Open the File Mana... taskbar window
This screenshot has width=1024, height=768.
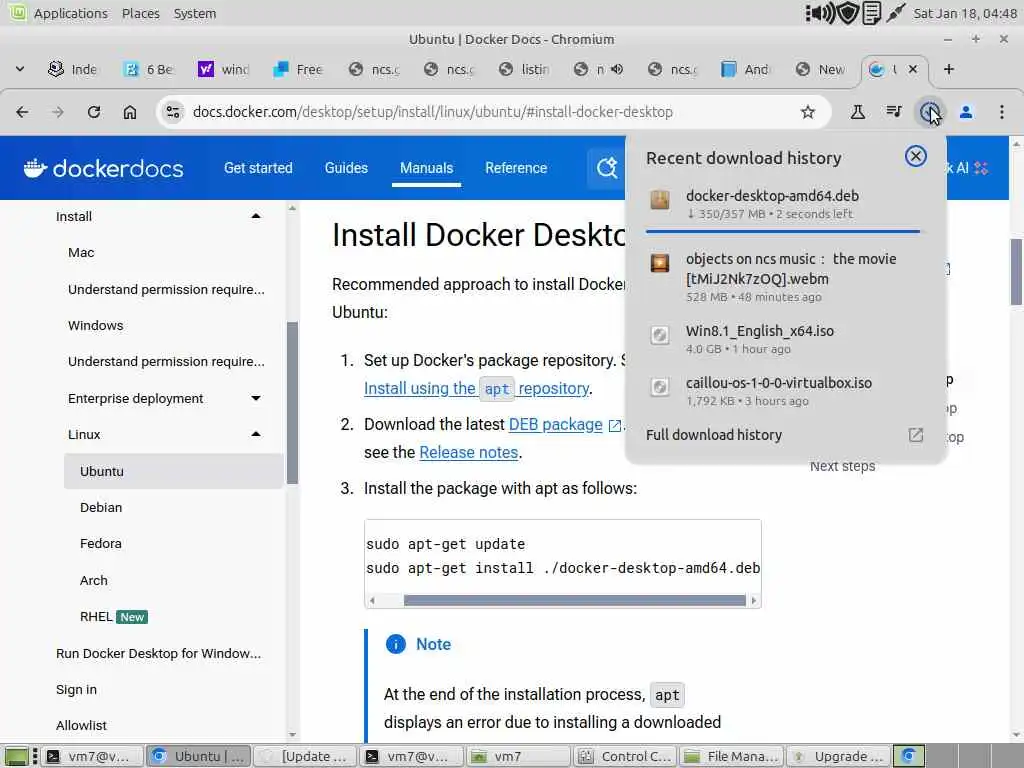coord(732,756)
